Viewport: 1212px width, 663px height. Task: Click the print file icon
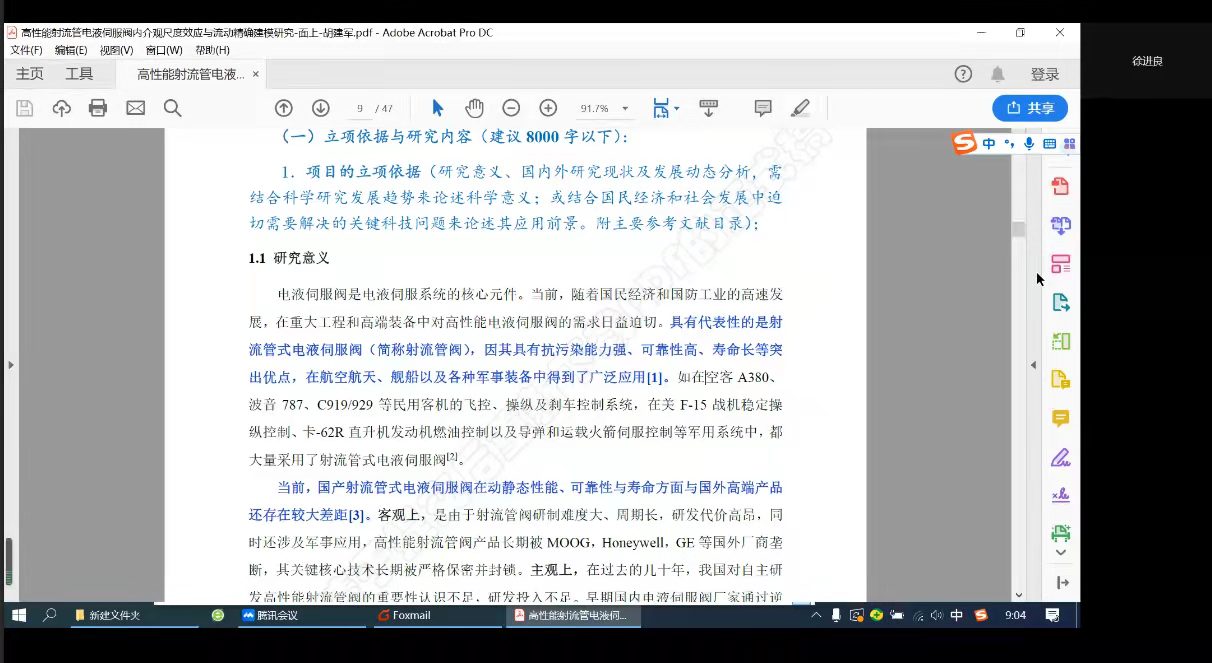tap(98, 108)
